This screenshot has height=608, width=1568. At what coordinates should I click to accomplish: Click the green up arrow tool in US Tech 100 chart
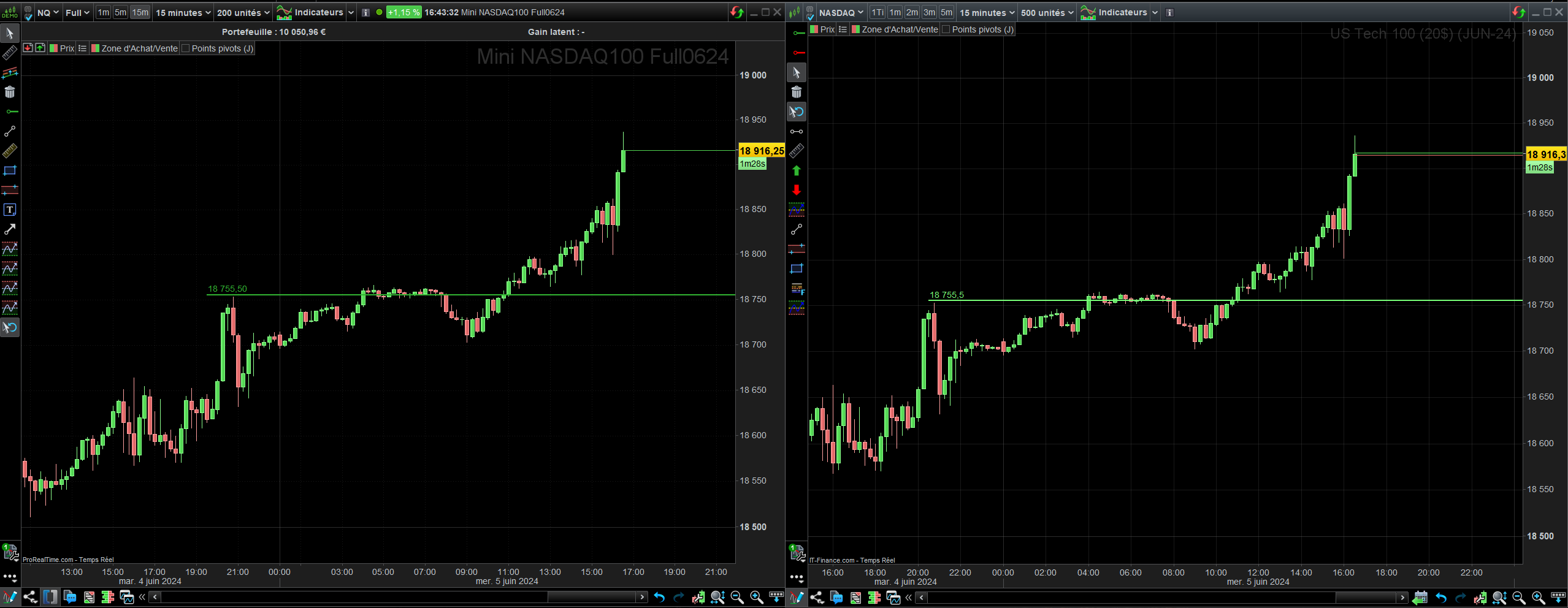[797, 170]
